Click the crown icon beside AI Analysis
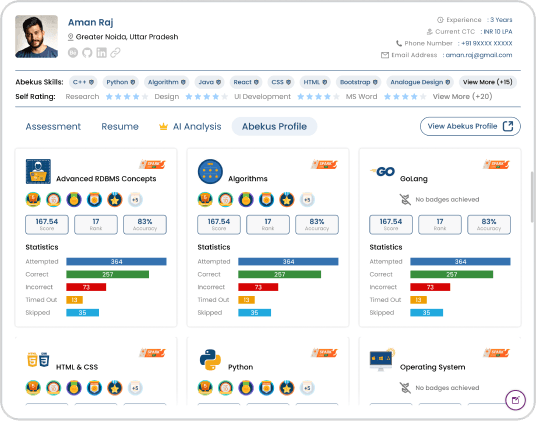Screen dimensions: 536x421 pyautogui.click(x=163, y=127)
